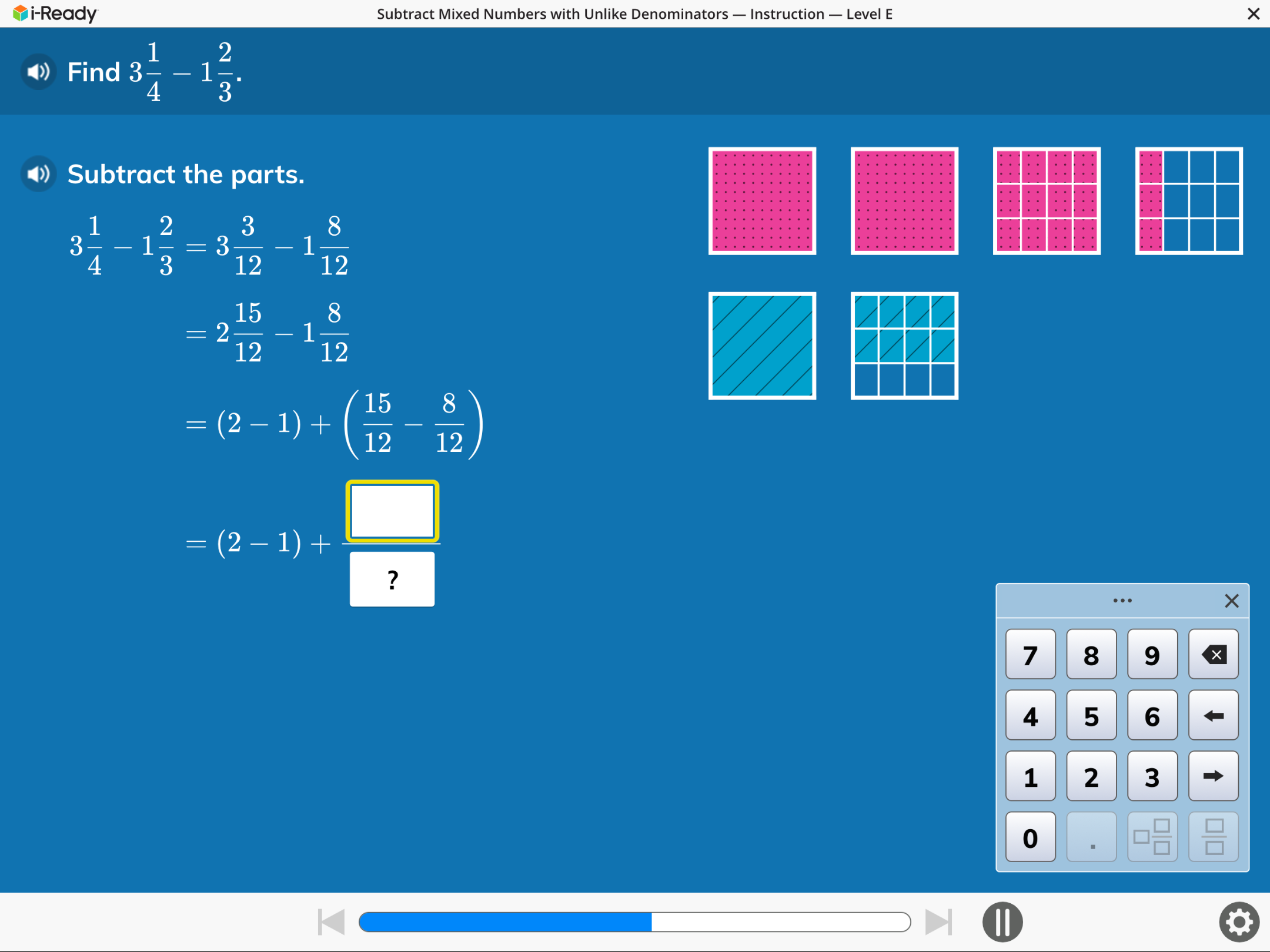
Task: Click the highlighted numerator input box
Action: (x=392, y=511)
